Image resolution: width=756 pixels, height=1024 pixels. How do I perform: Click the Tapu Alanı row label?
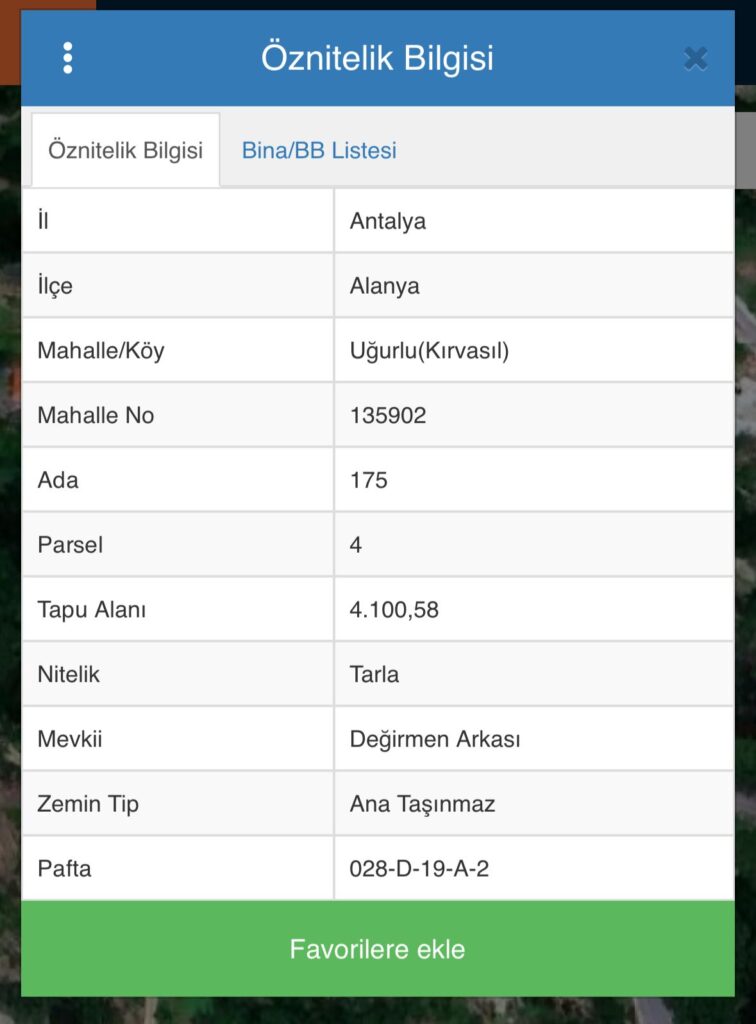pos(92,609)
